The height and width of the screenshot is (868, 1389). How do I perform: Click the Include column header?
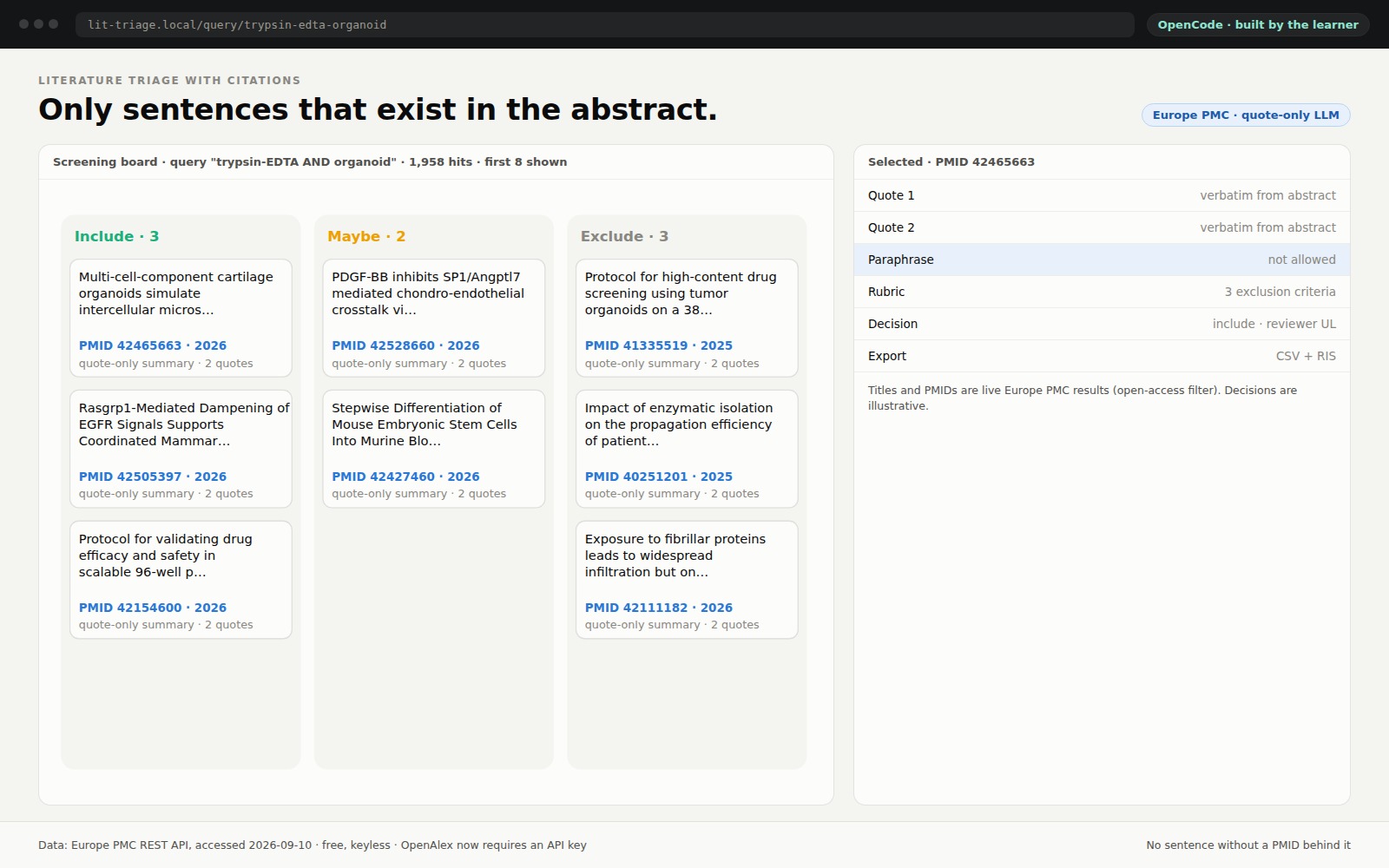pyautogui.click(x=116, y=236)
